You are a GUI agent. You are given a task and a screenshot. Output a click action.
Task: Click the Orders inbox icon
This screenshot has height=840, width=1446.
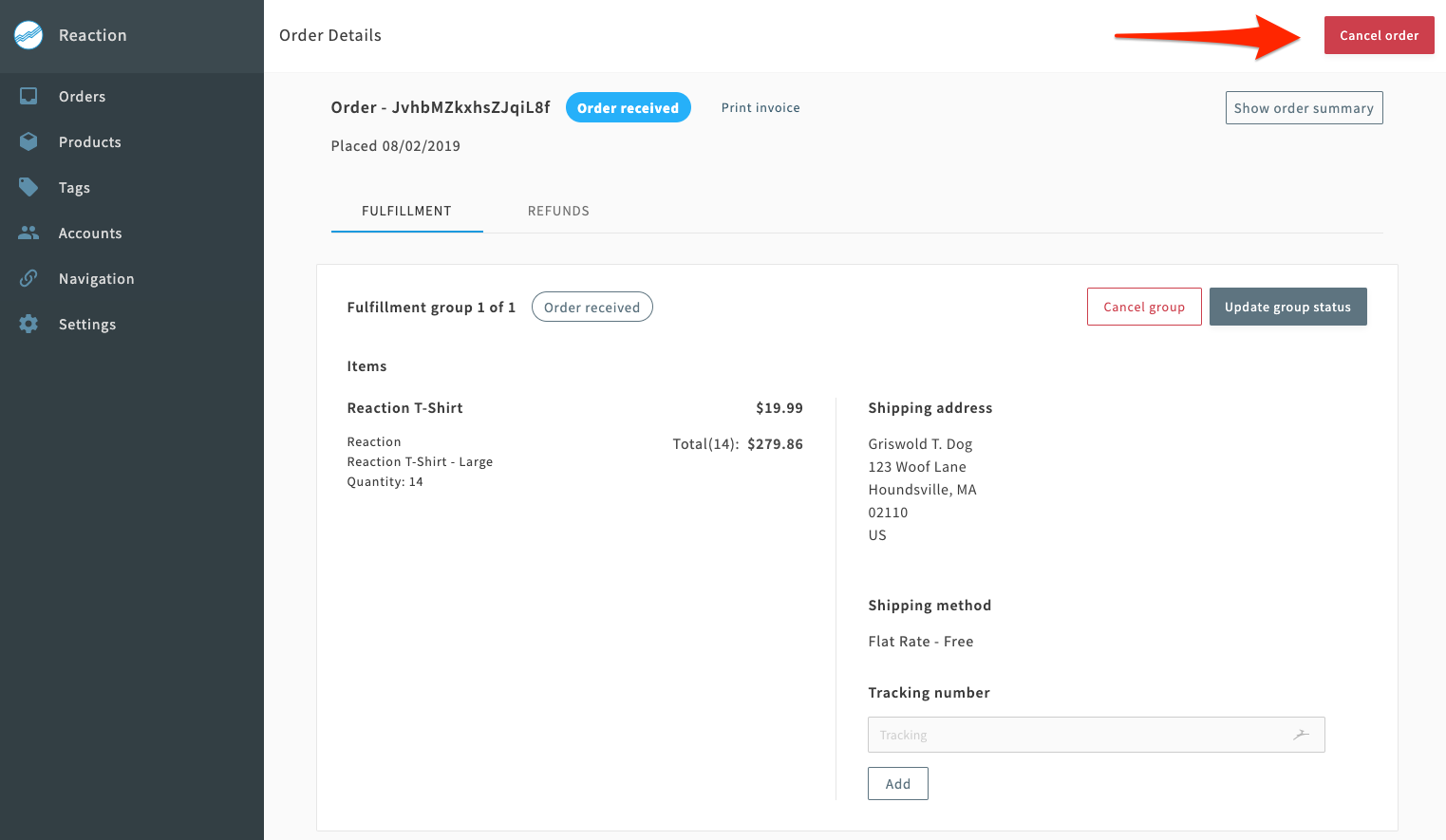click(28, 96)
